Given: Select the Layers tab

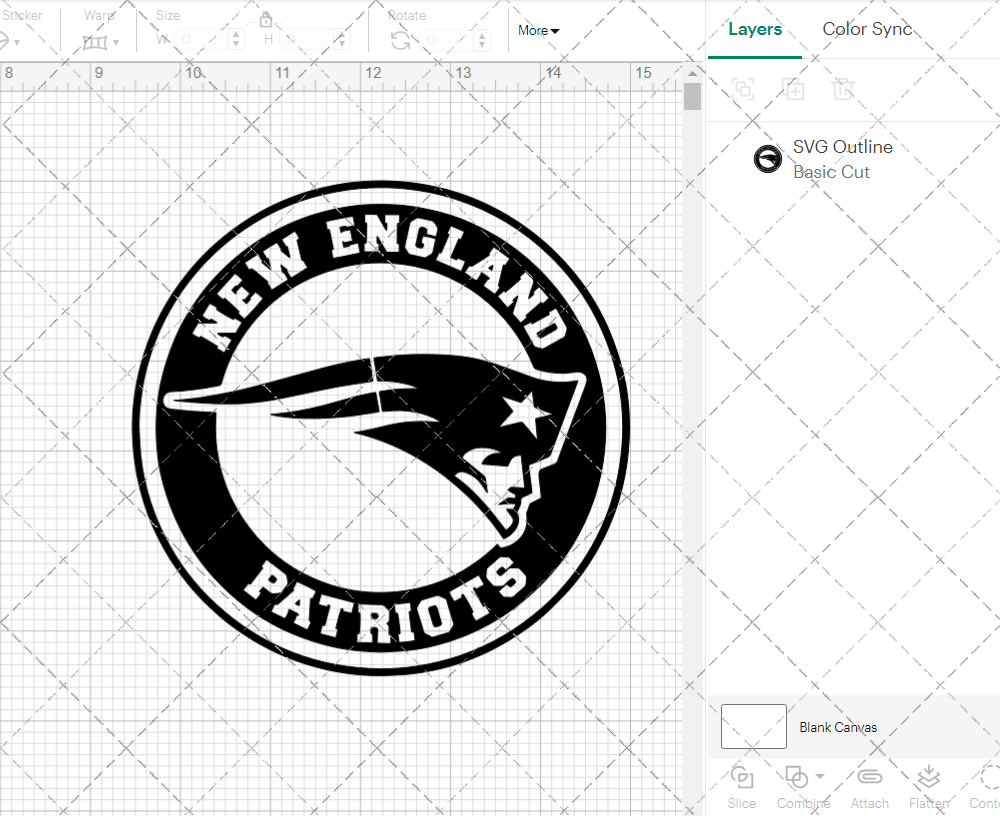Looking at the screenshot, I should 755,29.
